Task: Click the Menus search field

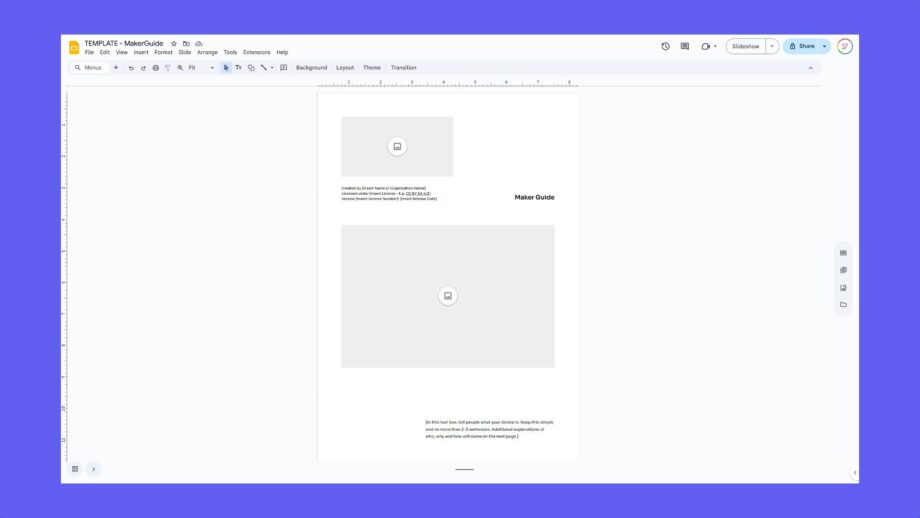Action: [x=90, y=68]
